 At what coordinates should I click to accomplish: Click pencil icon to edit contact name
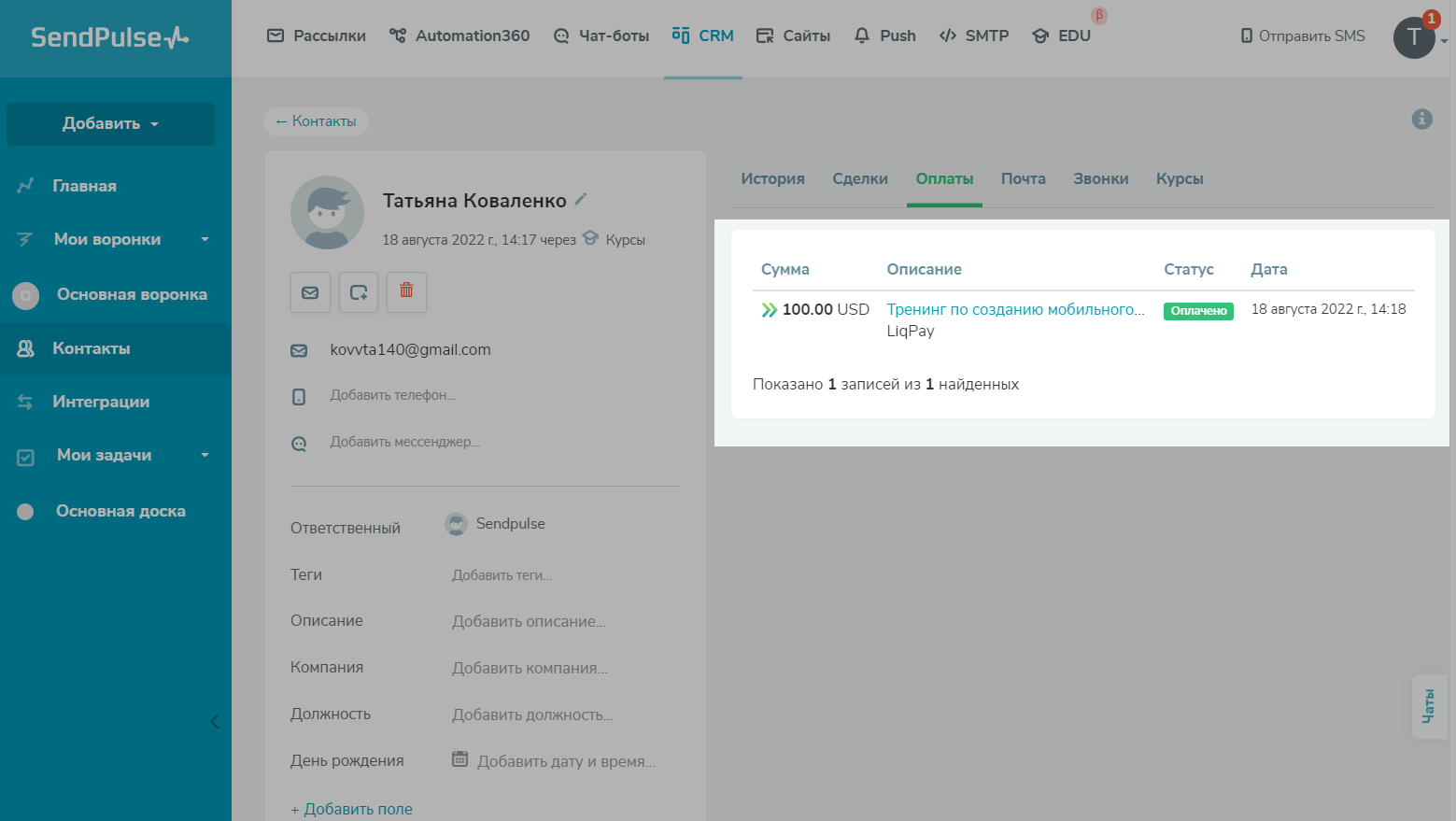[581, 199]
